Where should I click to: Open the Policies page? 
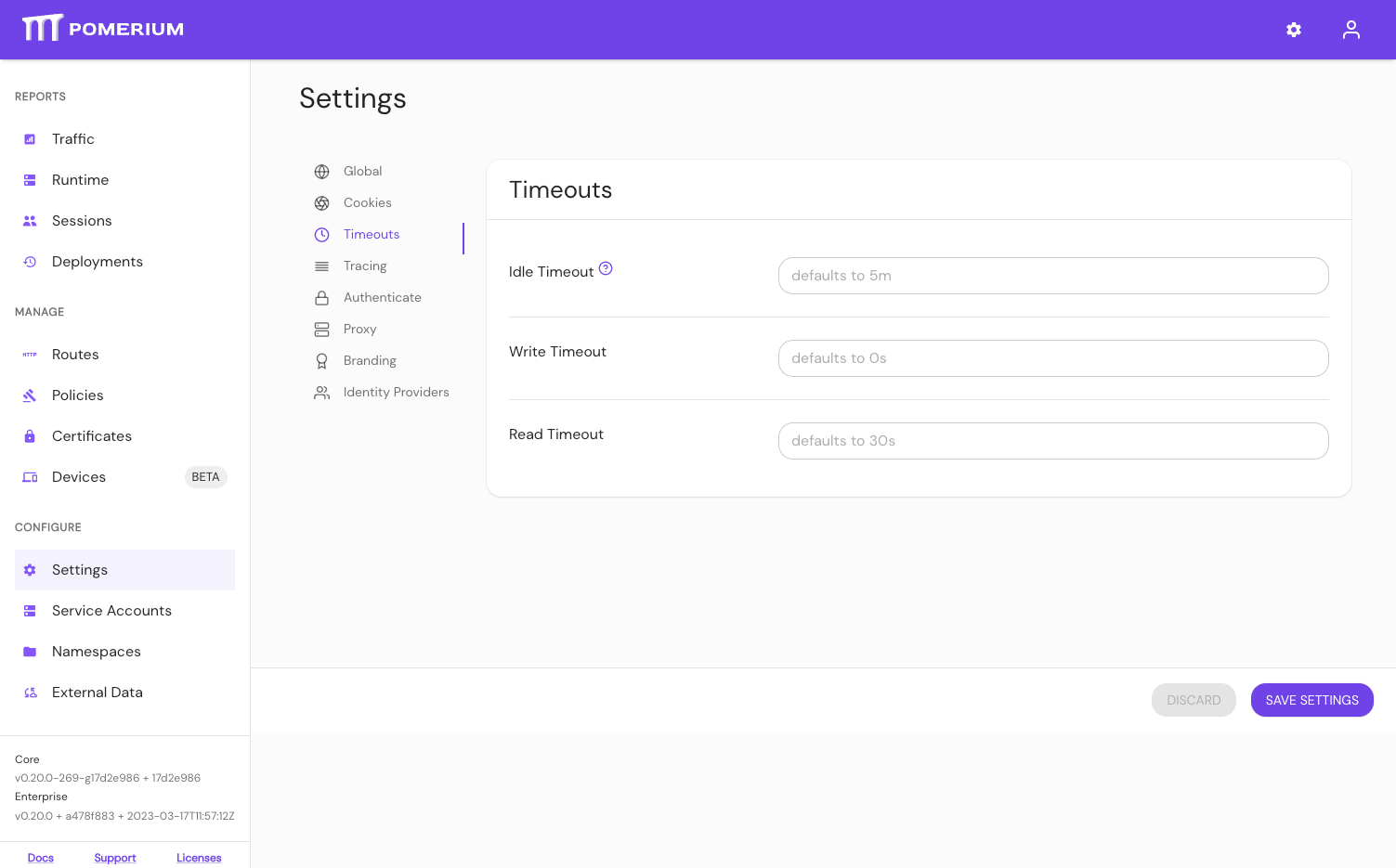tap(78, 395)
